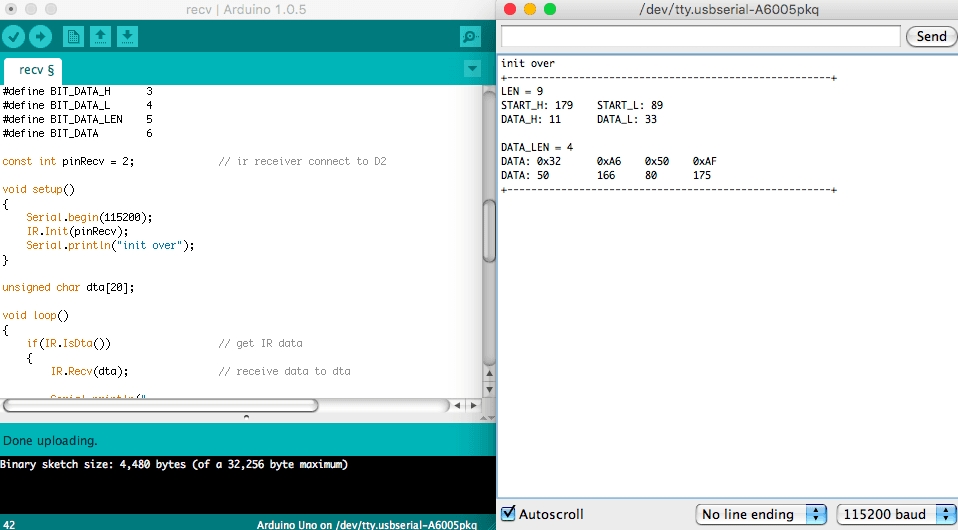Screen dimensions: 958x530
Task: Open the Serial Monitor magnifier icon
Action: tap(470, 37)
